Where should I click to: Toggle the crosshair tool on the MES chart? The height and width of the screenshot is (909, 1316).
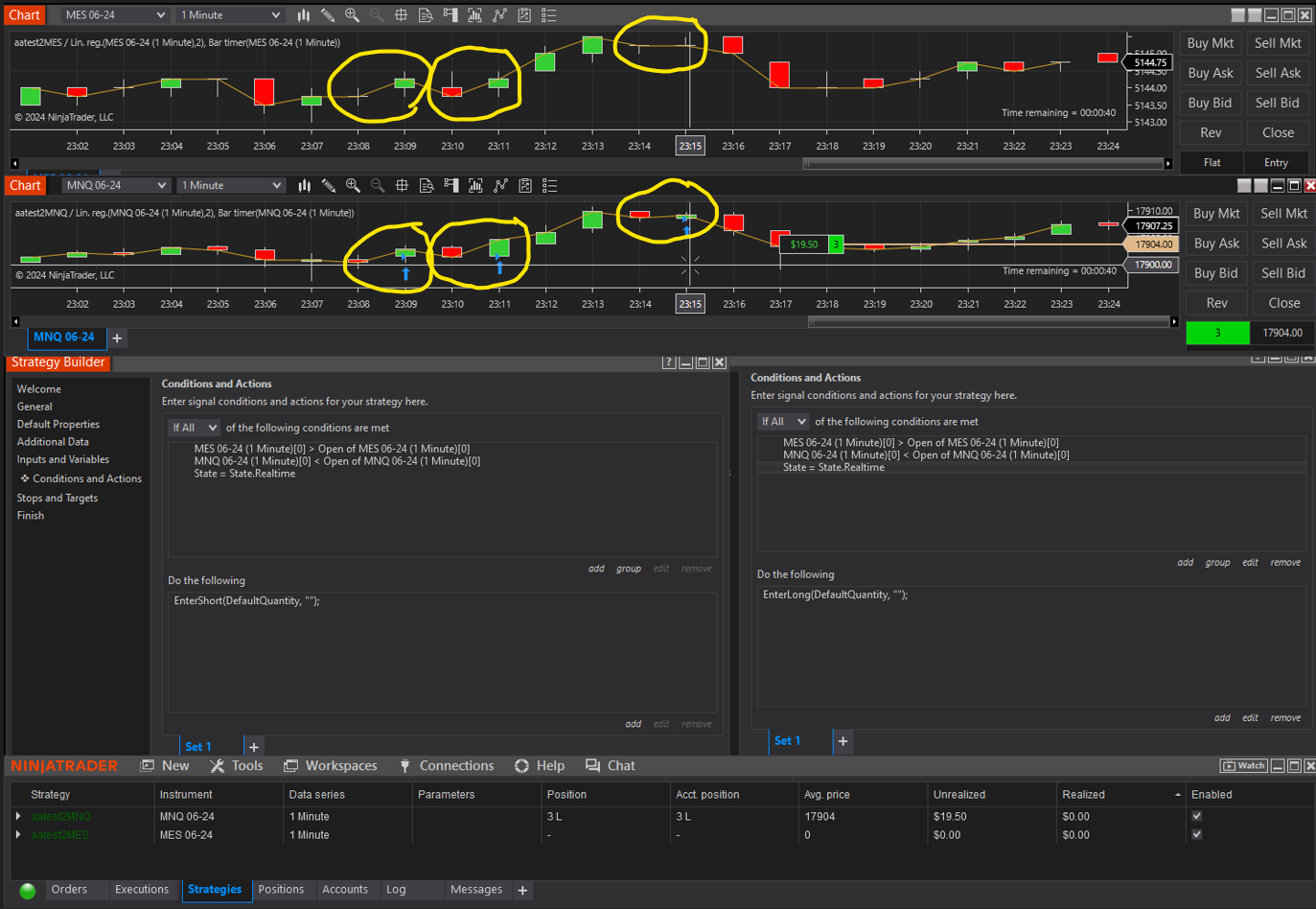point(402,15)
